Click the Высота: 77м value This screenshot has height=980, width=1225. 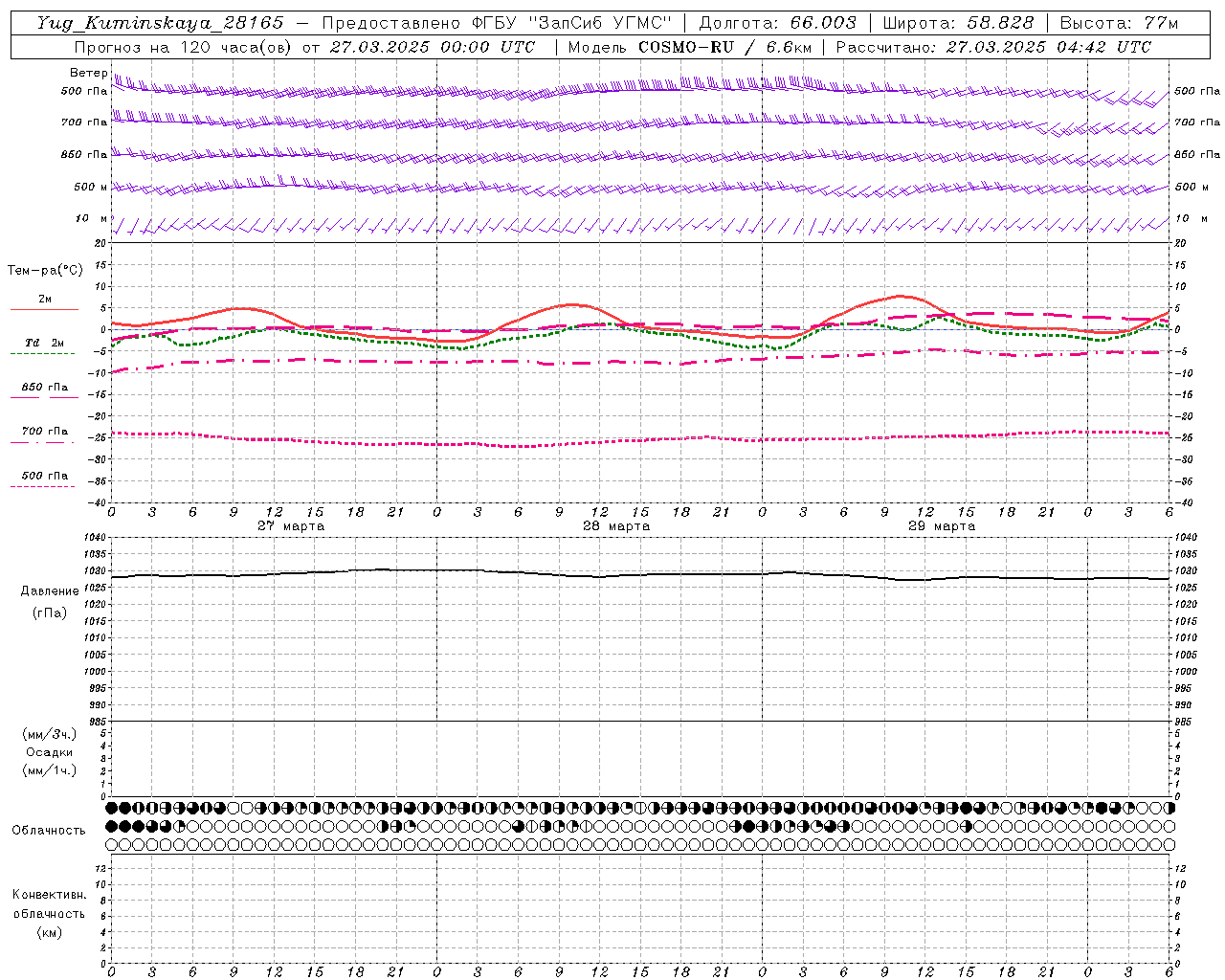click(x=1119, y=23)
